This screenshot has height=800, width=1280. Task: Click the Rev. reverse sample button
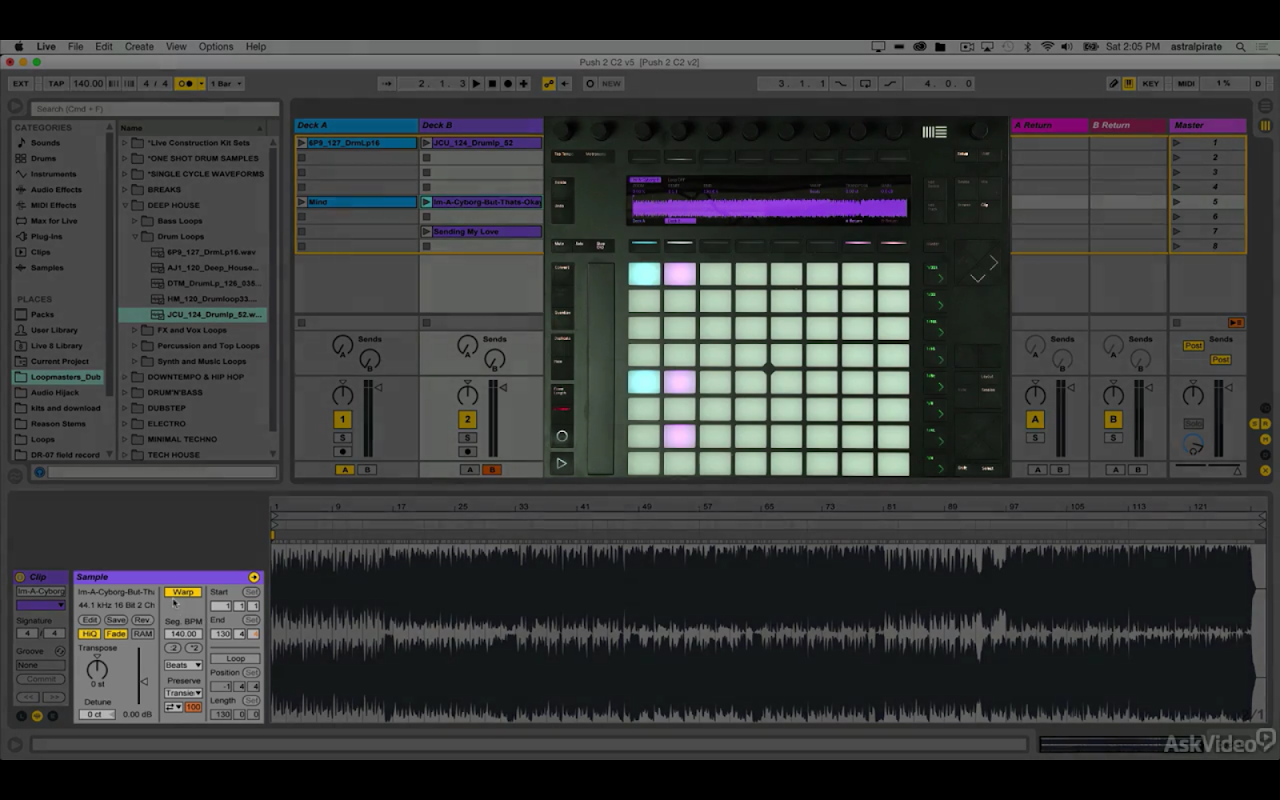[143, 620]
